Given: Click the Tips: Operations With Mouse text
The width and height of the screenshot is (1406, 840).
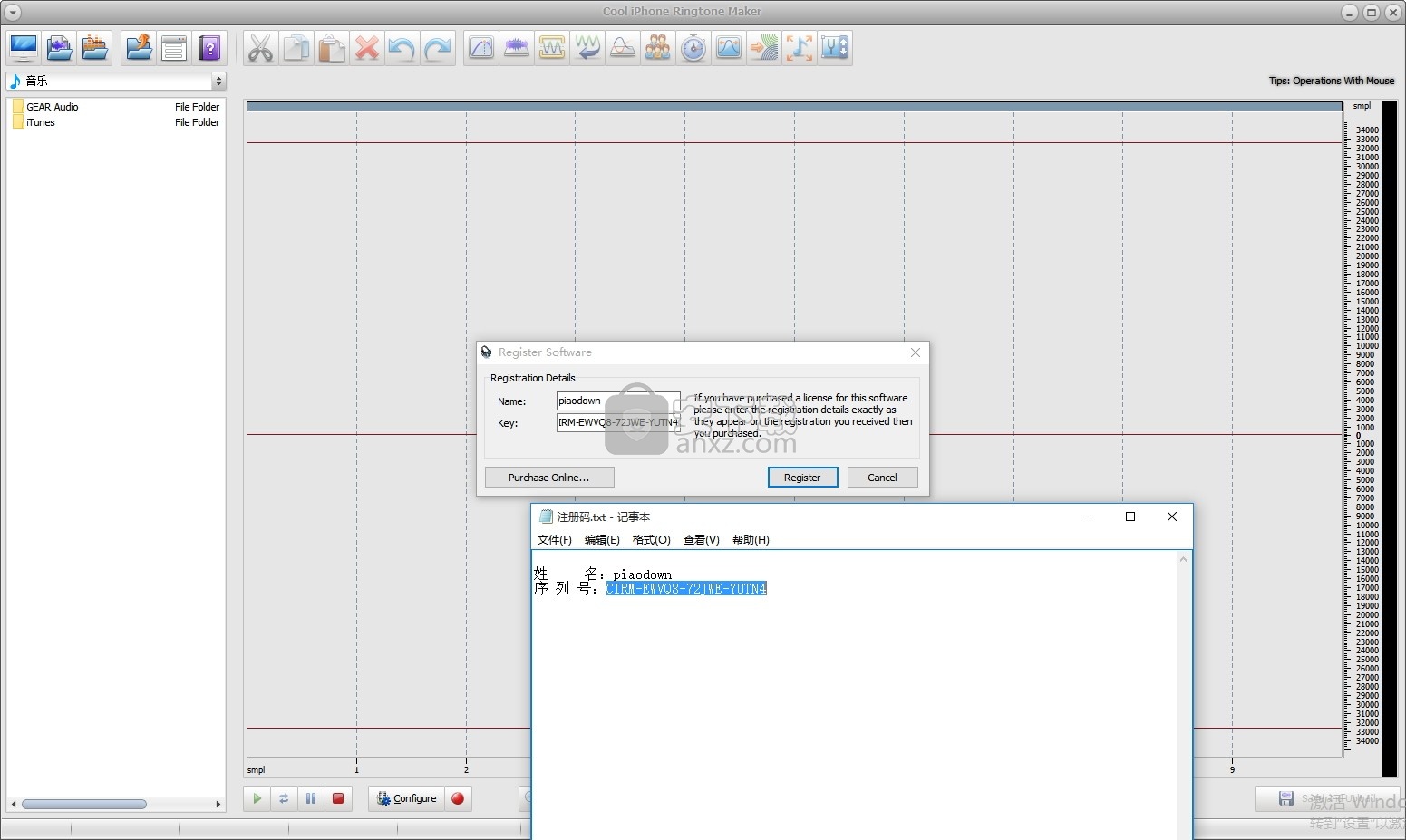Looking at the screenshot, I should [x=1331, y=81].
